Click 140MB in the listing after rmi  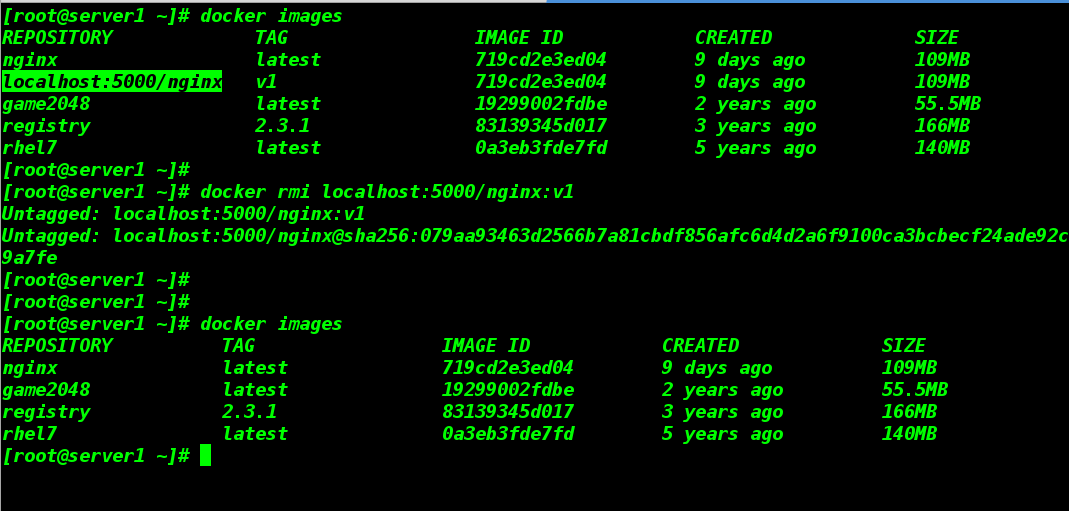pyautogui.click(x=909, y=433)
